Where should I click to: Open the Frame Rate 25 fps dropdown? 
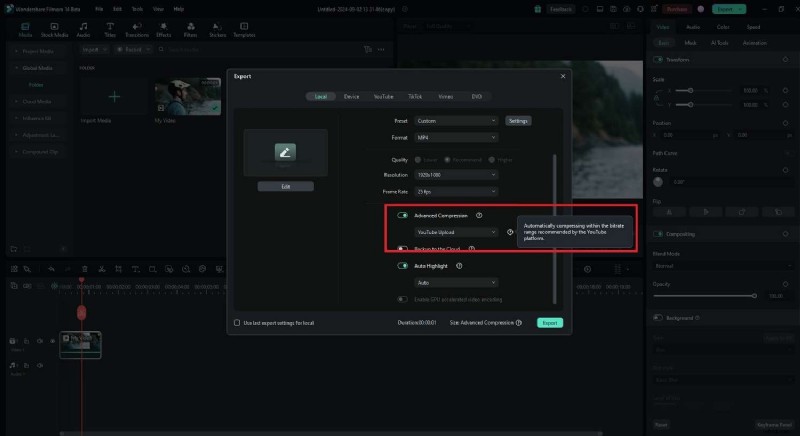456,191
